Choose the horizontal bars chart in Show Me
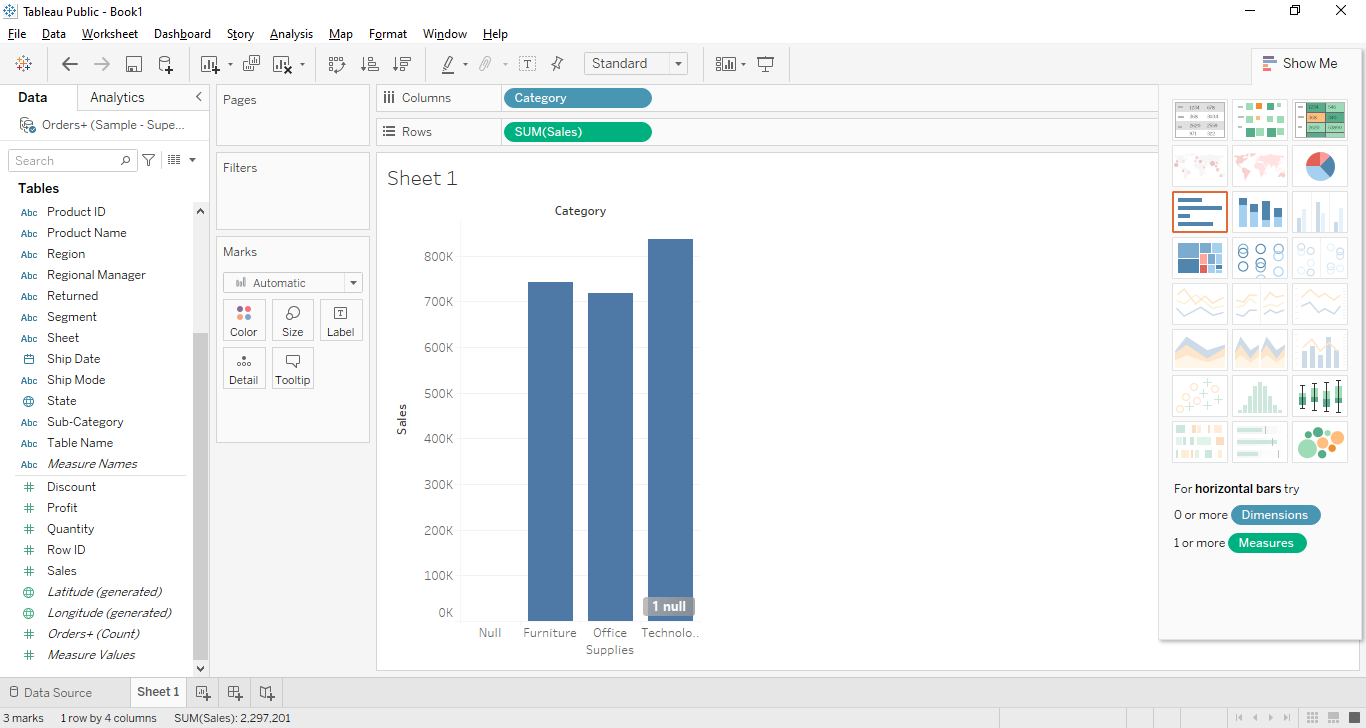 pyautogui.click(x=1200, y=212)
